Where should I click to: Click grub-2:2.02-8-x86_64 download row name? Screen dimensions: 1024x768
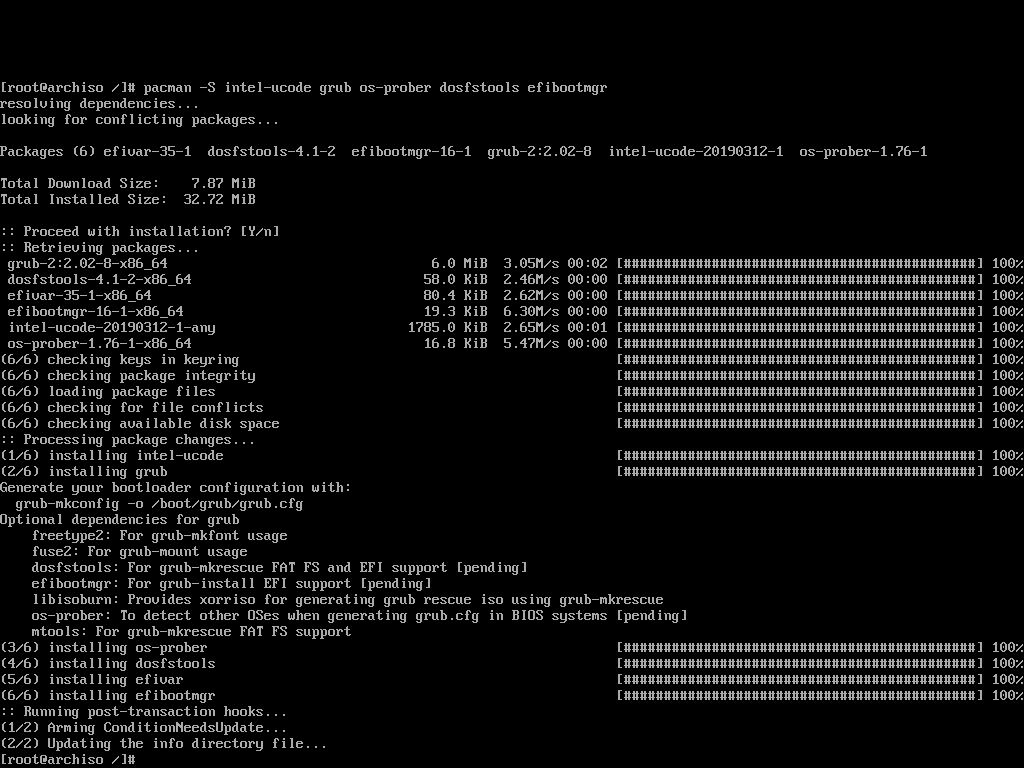coord(88,264)
